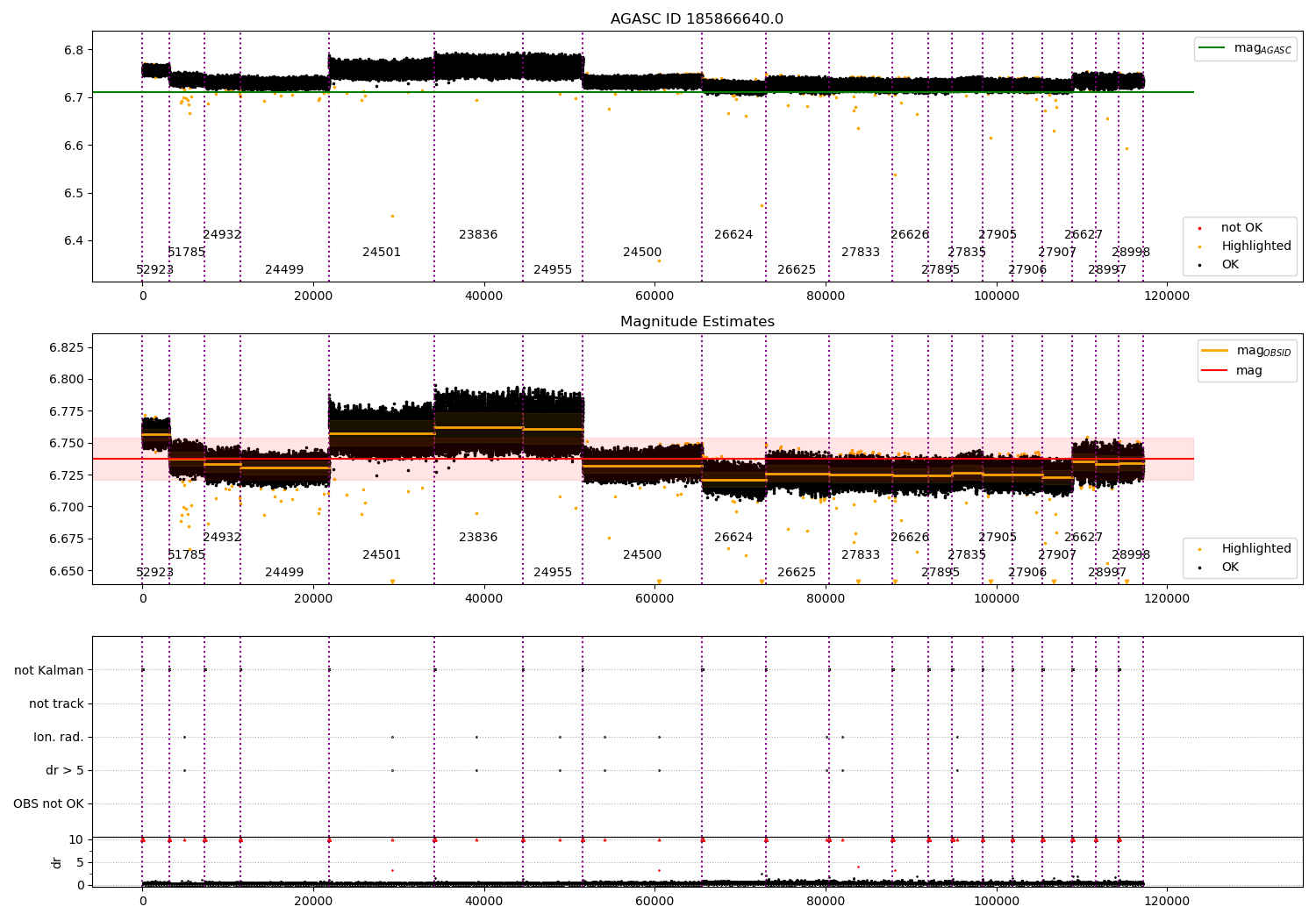Select the mag OBSID legend entry
The image size is (1316, 921).
[1247, 351]
